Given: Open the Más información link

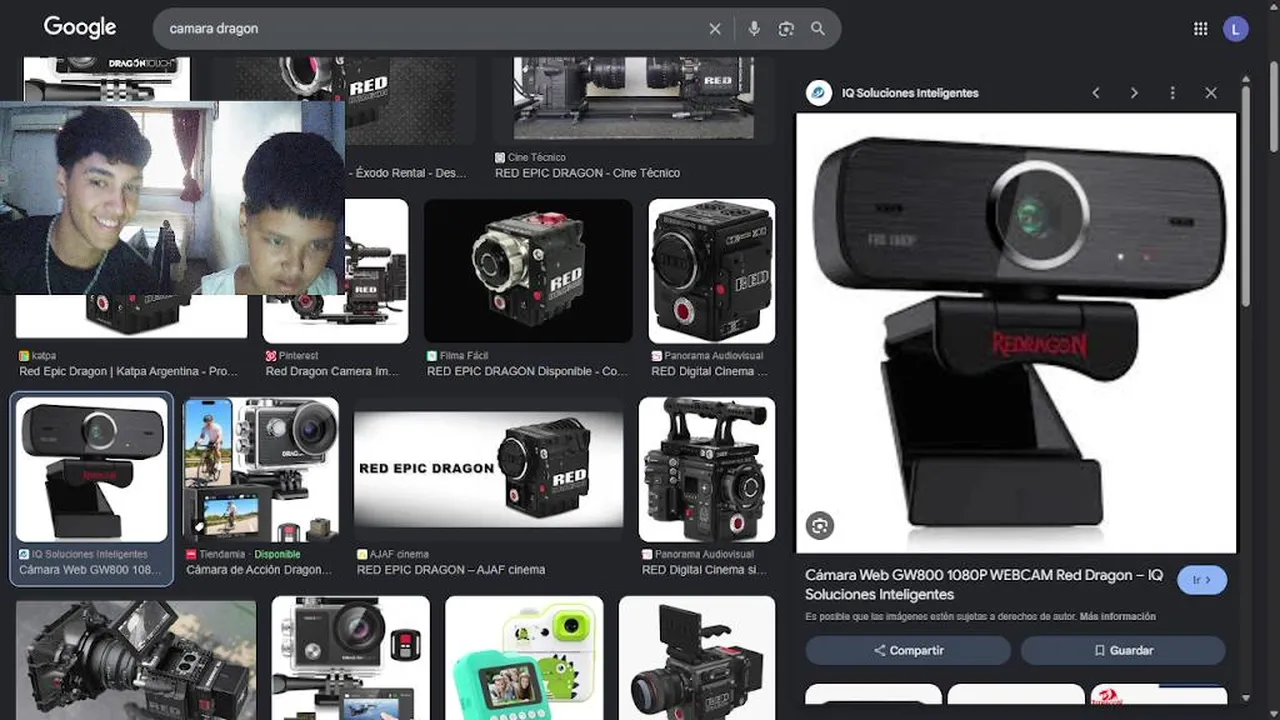Looking at the screenshot, I should (1118, 617).
